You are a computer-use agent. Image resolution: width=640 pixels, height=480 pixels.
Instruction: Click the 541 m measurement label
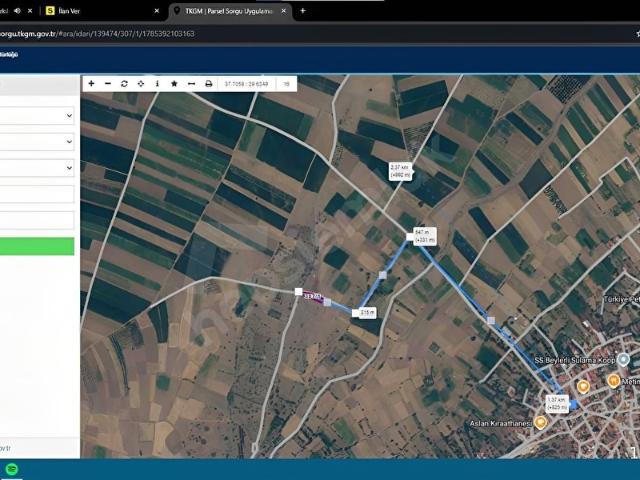424,236
